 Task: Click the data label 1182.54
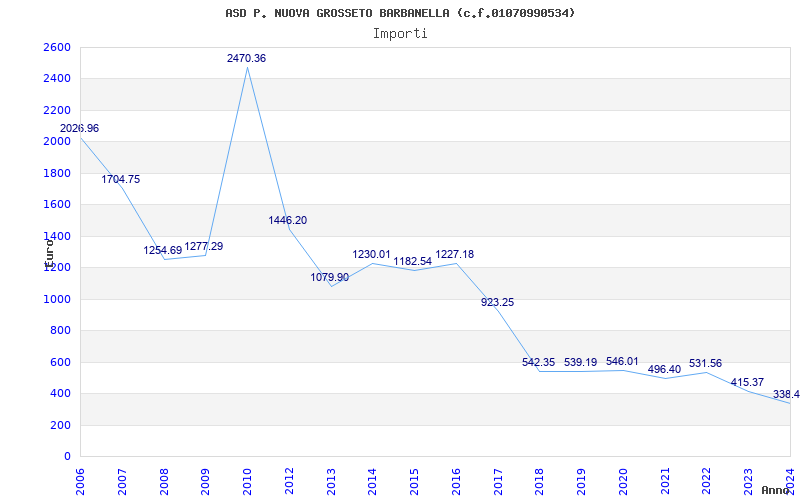pos(413,261)
